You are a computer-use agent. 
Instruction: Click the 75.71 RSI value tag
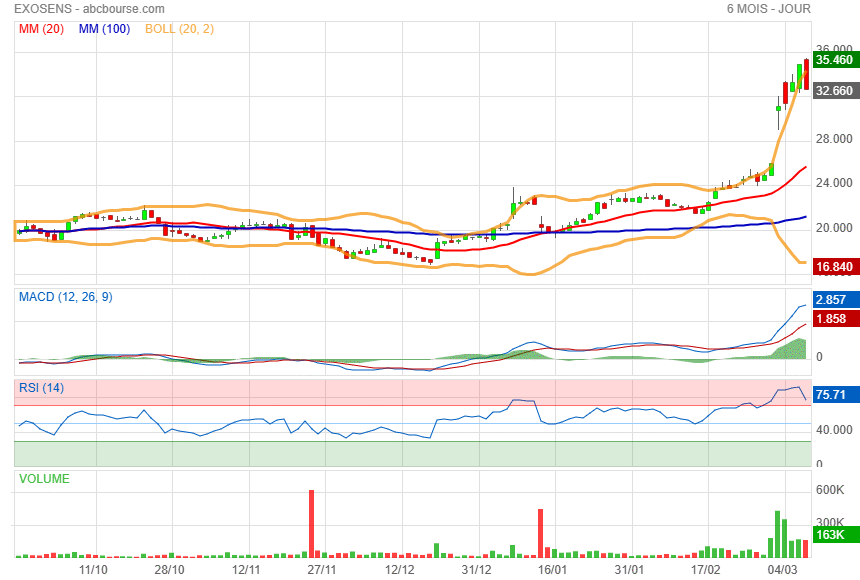(835, 395)
